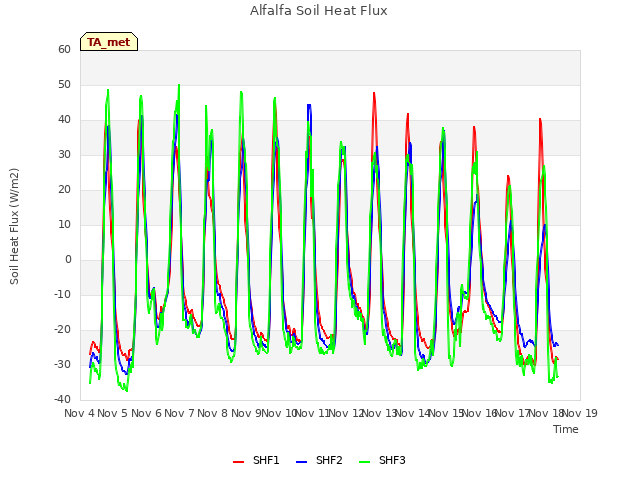Click the chart title Alfalfa Soil Heat Flux
This screenshot has height=480, width=640.
coord(318,10)
